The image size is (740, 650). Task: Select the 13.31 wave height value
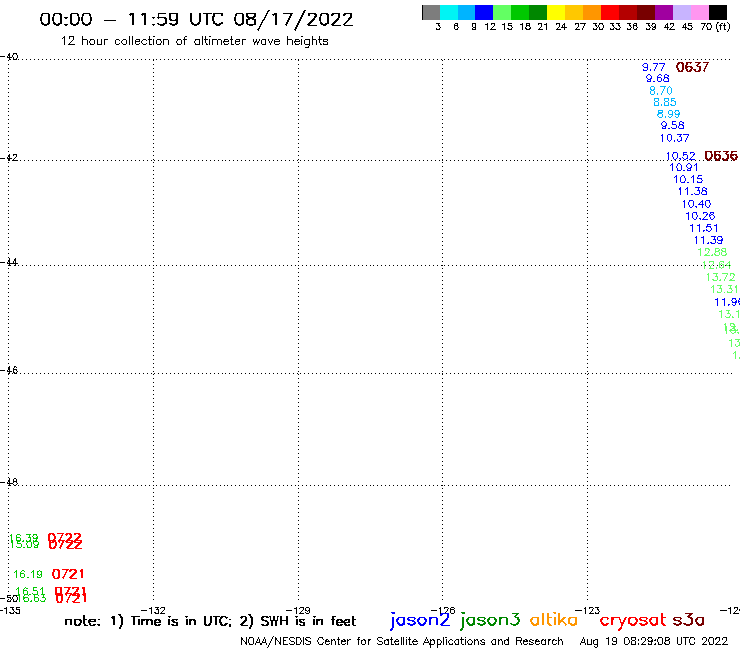point(724,289)
